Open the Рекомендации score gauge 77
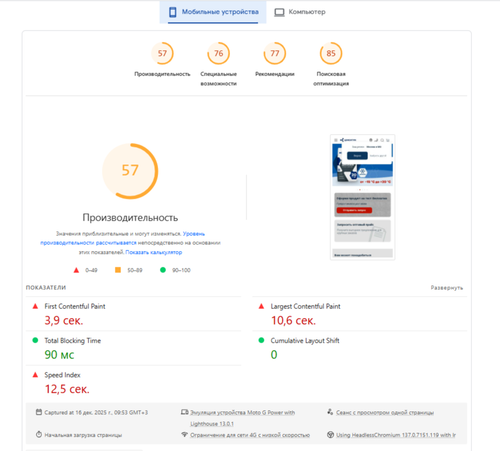Screen dimensions: 500x451 pos(275,53)
